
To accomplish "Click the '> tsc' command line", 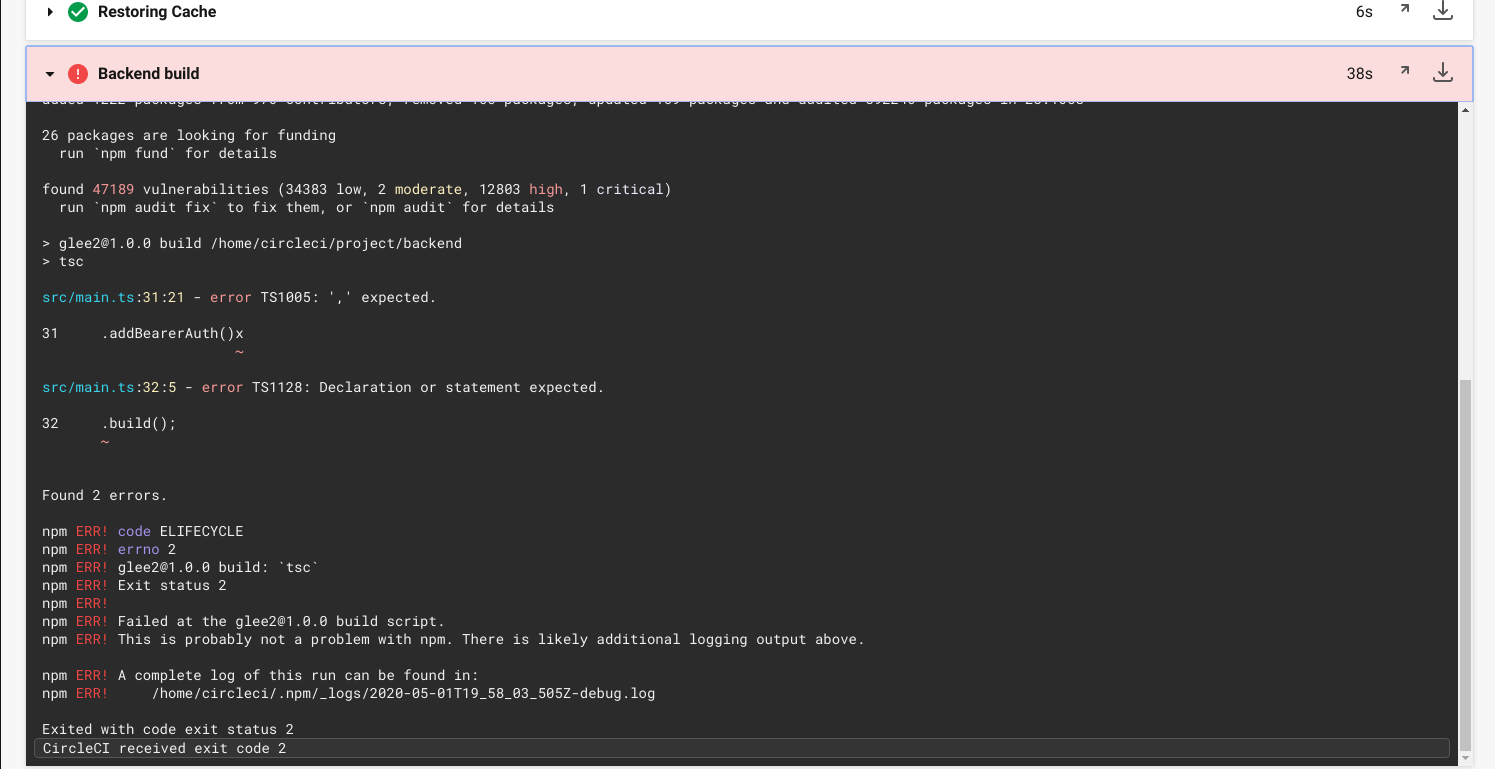I will [63, 261].
